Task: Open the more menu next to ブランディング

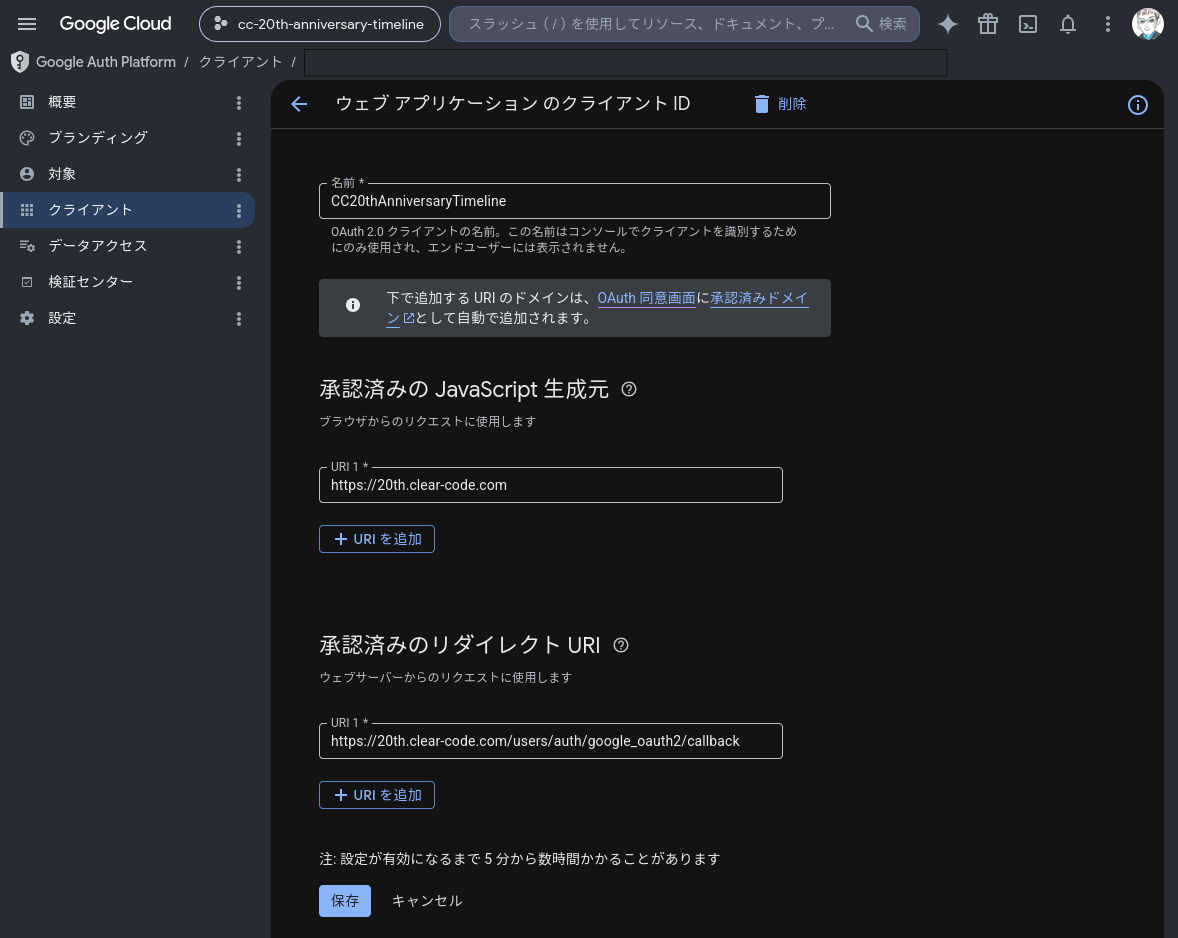Action: tap(239, 139)
